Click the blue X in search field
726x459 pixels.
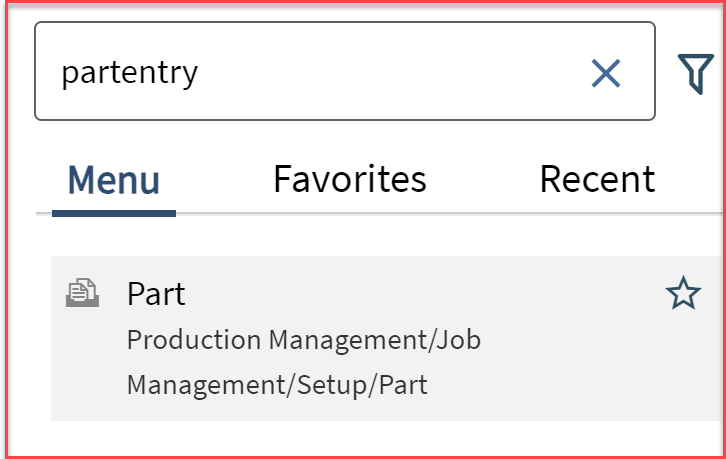click(606, 73)
